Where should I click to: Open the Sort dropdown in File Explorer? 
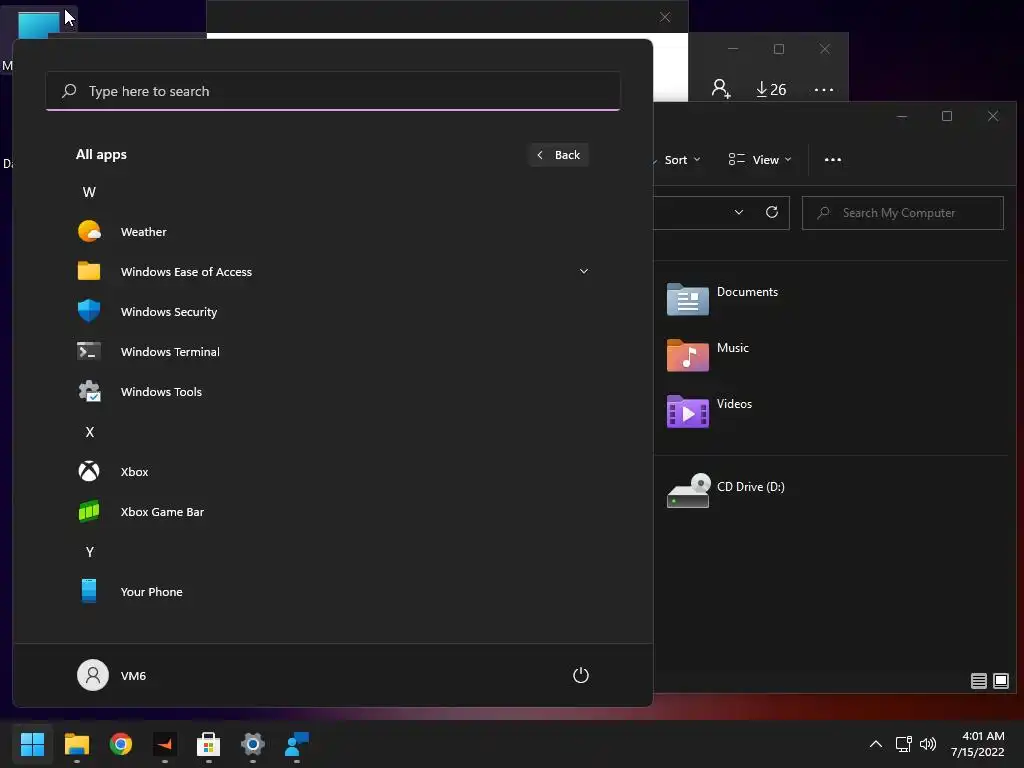pos(680,160)
